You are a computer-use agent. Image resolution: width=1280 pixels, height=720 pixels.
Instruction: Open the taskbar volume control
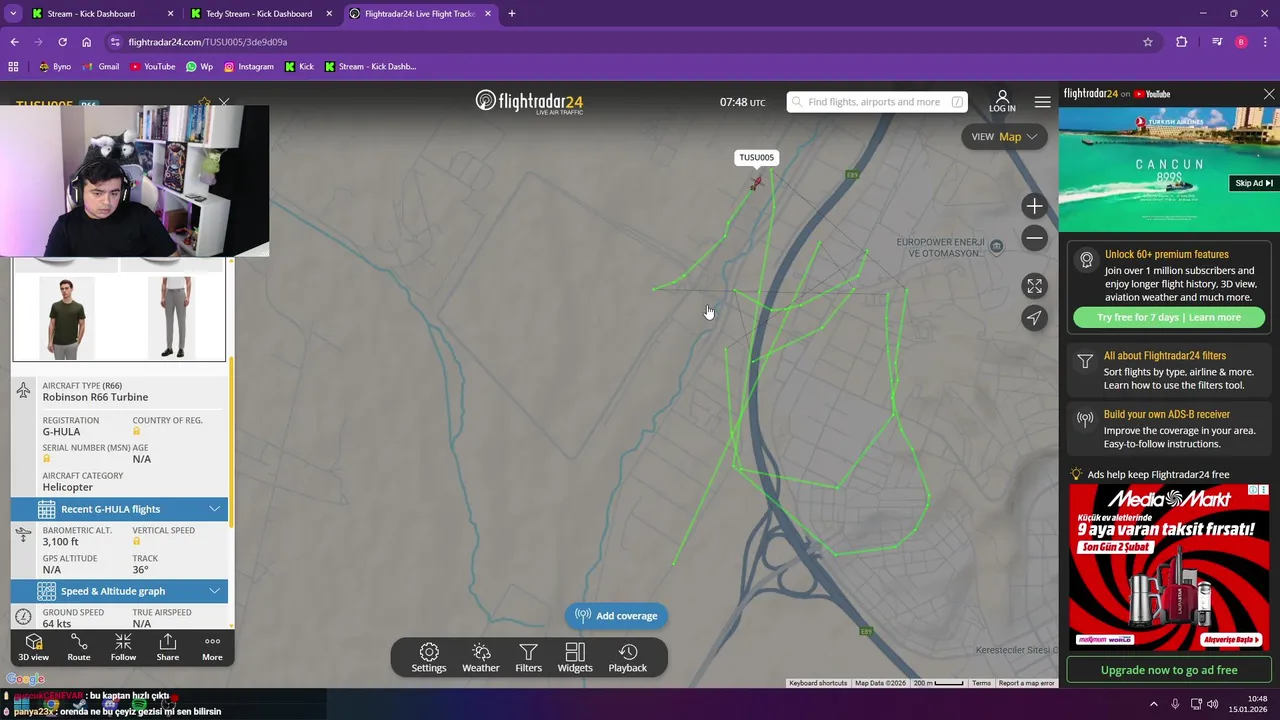click(1213, 704)
